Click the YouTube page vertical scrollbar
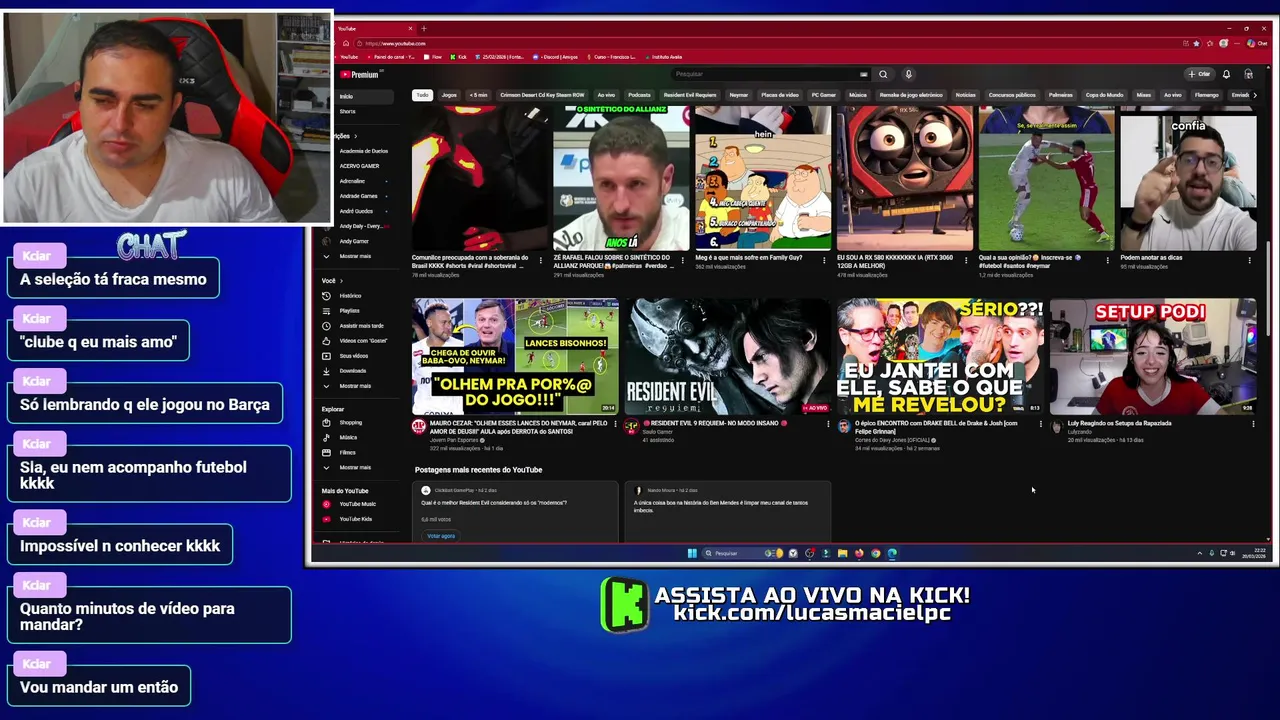Screen dimensions: 1280x720 [1268, 290]
